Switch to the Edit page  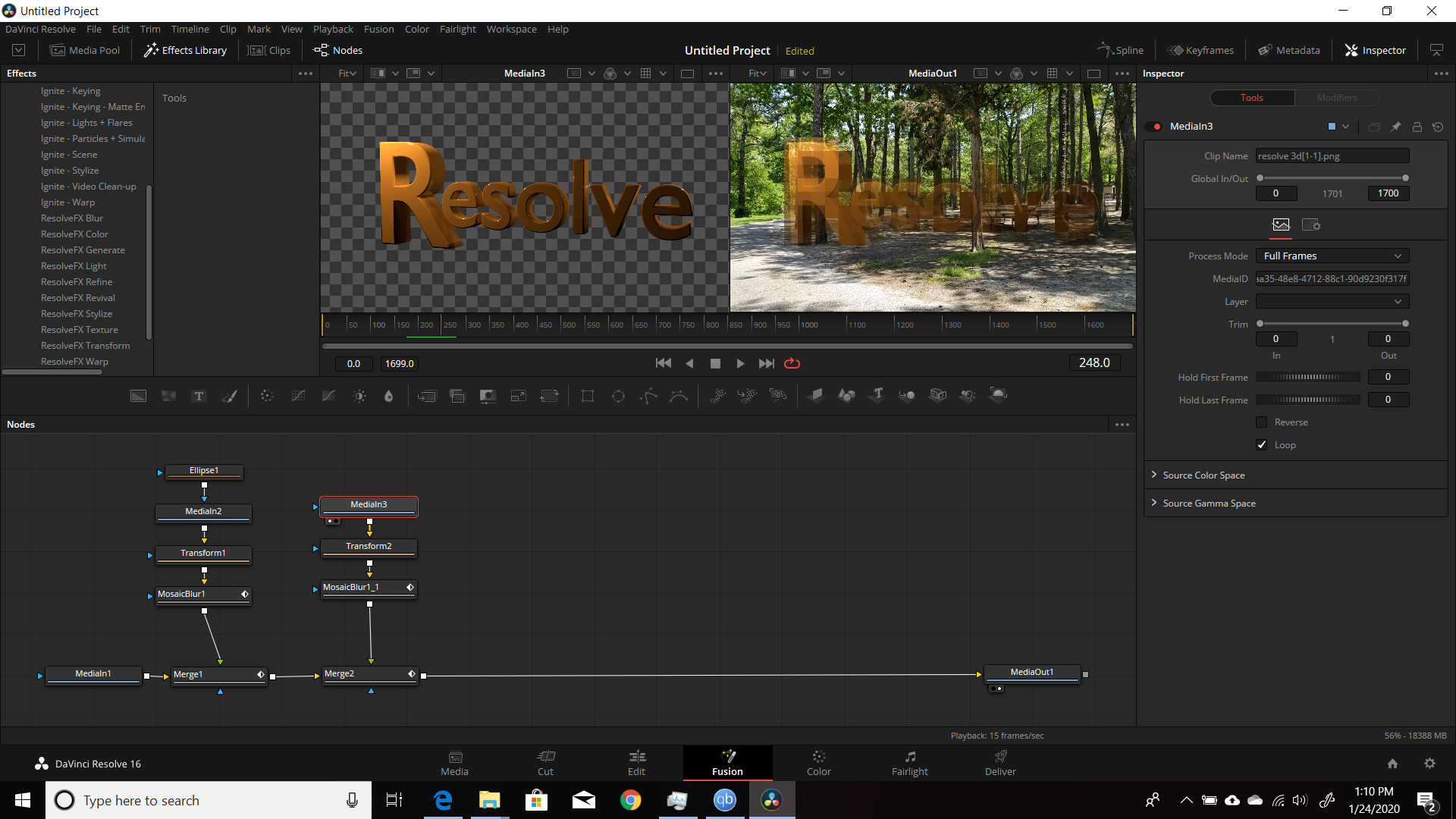tap(636, 762)
